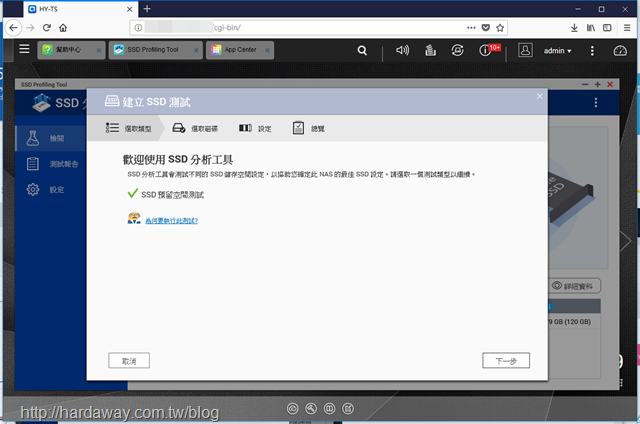Select the settings wizard step
The height and width of the screenshot is (424, 640).
(255, 128)
